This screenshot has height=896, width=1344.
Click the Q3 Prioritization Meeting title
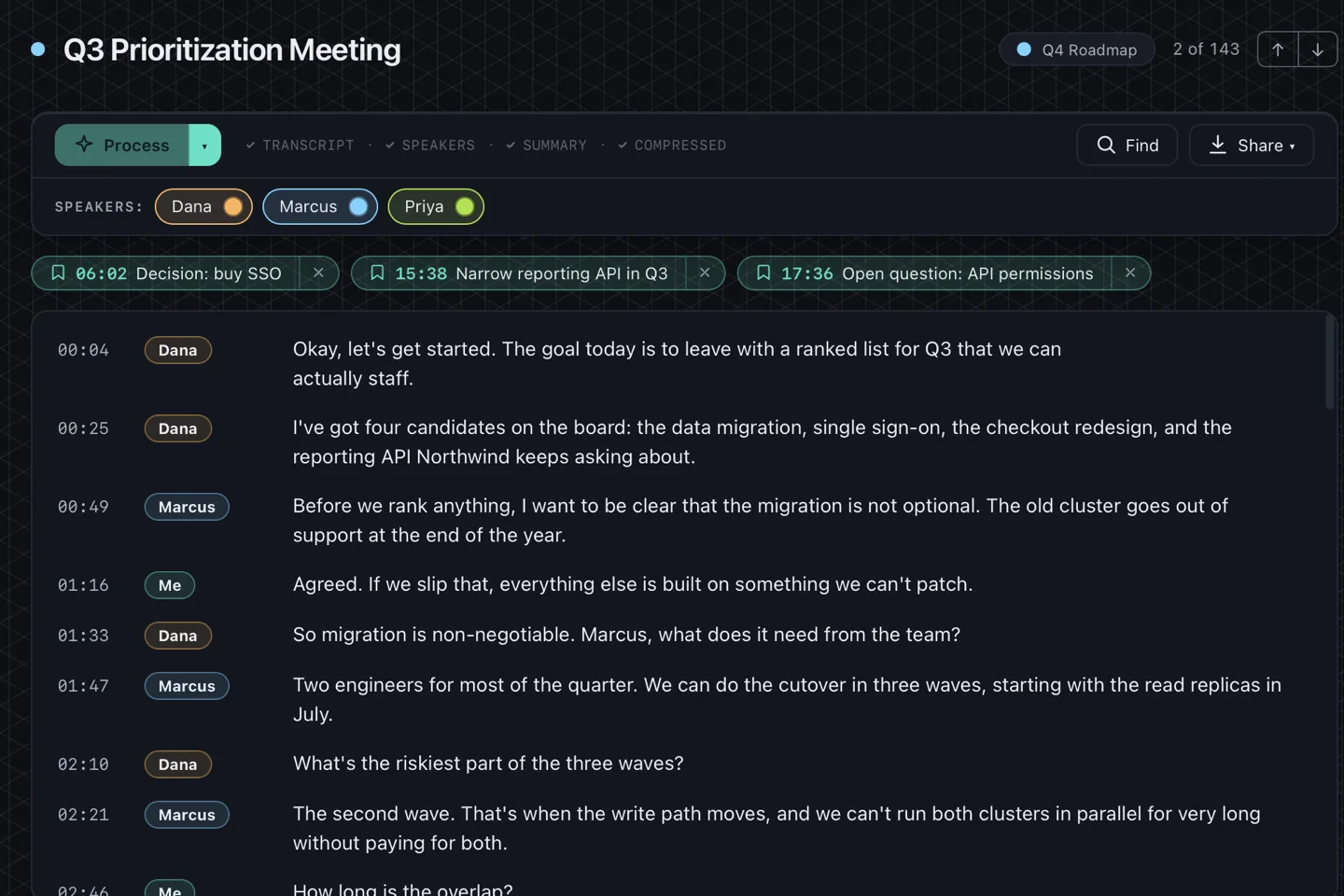click(x=232, y=49)
